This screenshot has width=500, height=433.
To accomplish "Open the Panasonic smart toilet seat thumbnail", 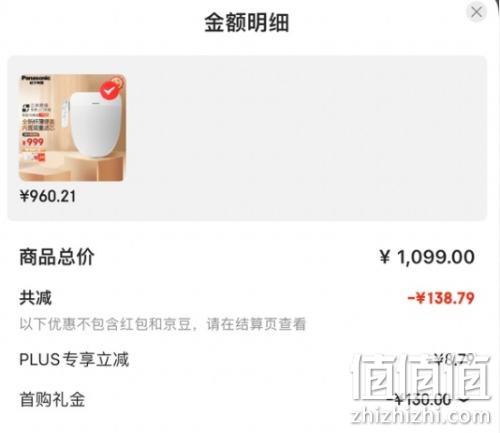I will [72, 128].
